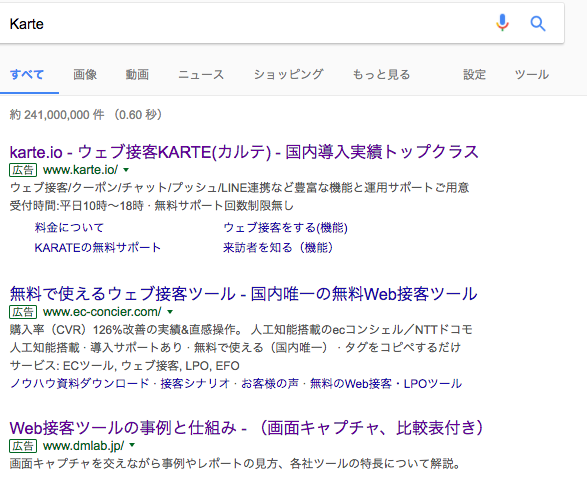This screenshot has height=493, width=587.
Task: Click the 広告 badge beside www.karte.io/
Action: (x=23, y=170)
